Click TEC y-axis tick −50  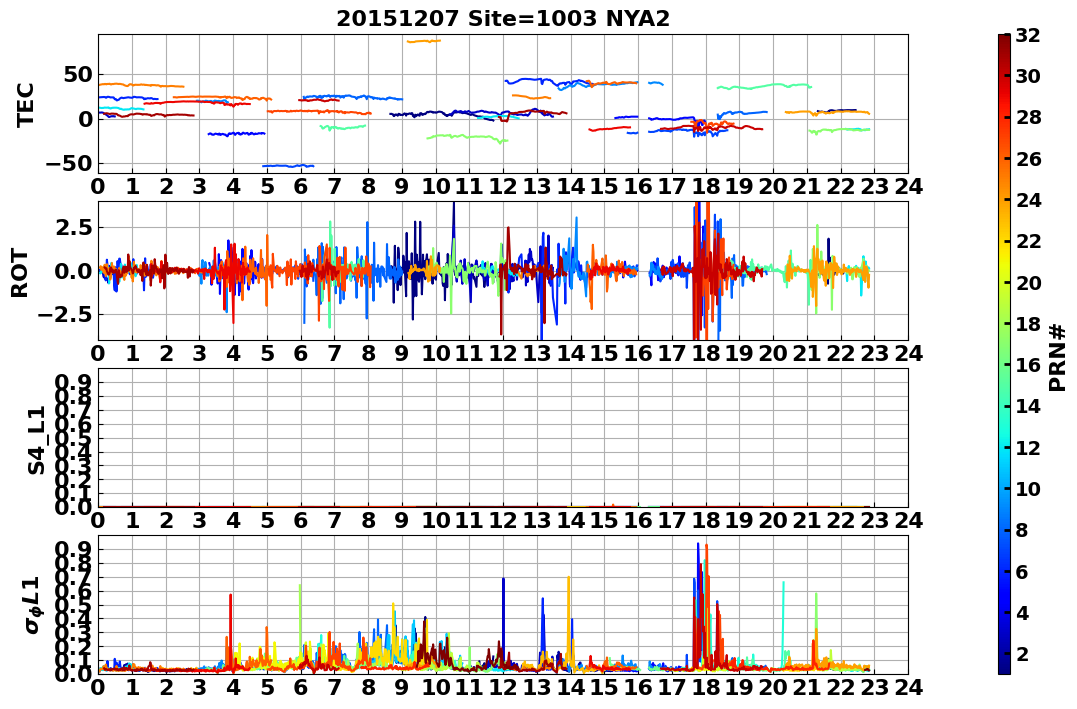69,164
